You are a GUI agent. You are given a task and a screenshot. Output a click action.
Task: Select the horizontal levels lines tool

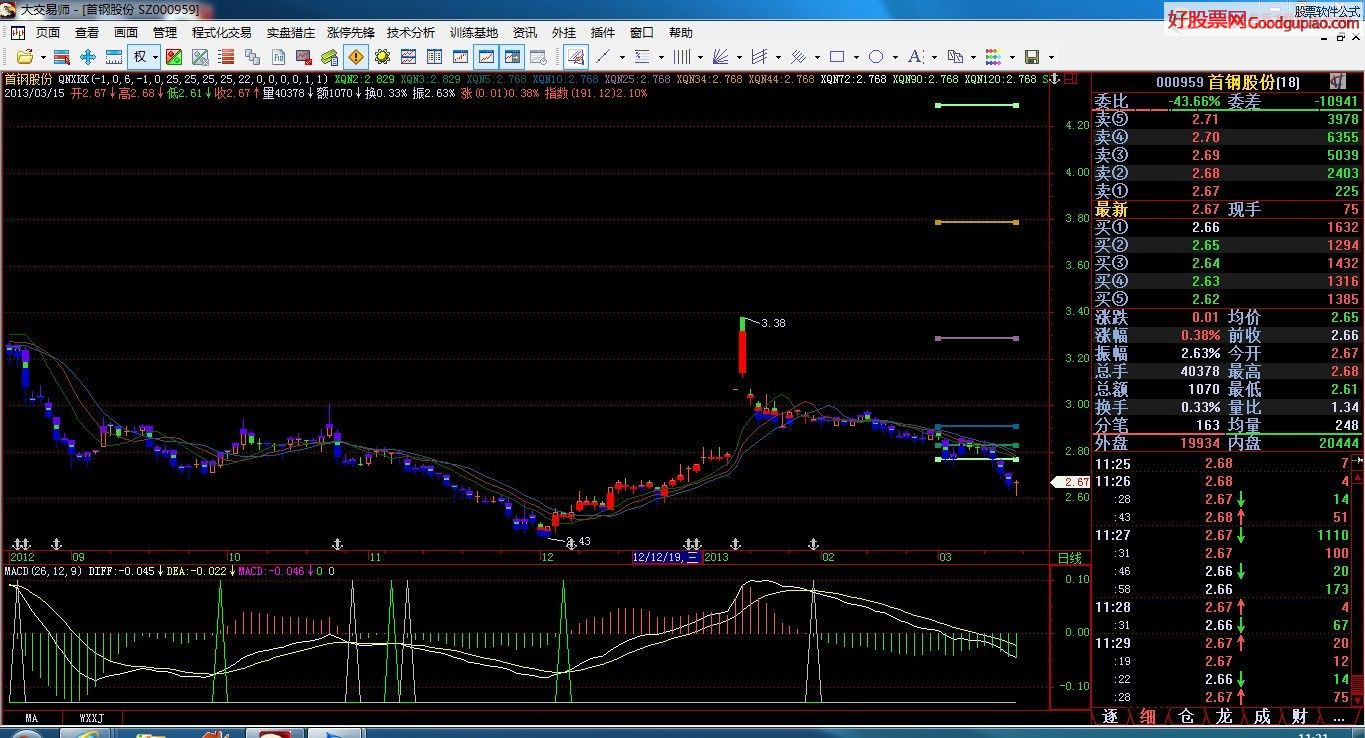(643, 57)
